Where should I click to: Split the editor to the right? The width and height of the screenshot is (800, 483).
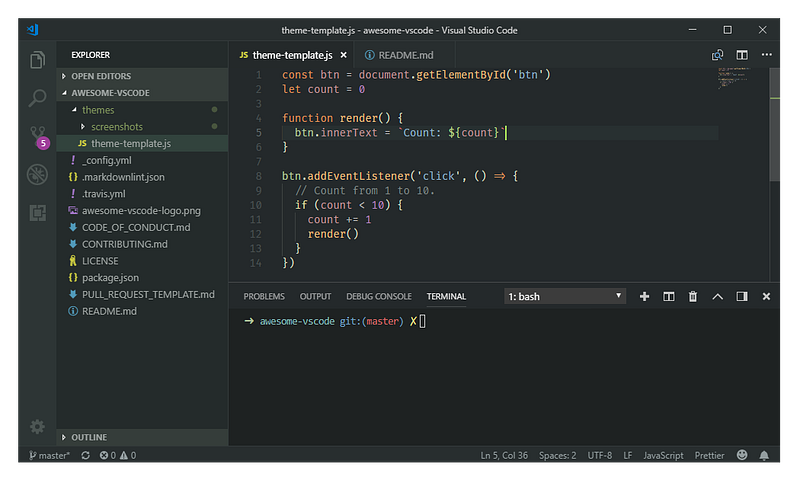click(x=742, y=55)
